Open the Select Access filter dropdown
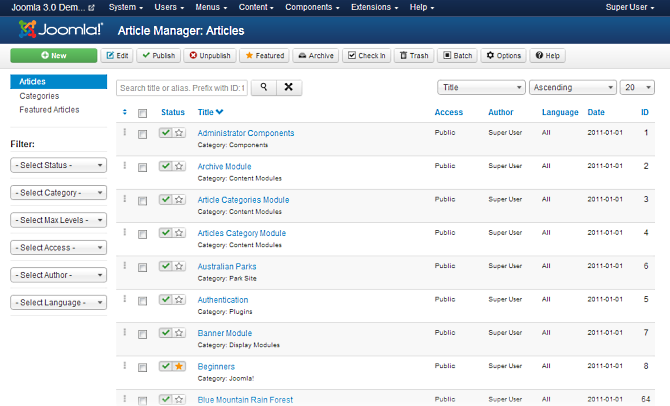 click(x=59, y=247)
